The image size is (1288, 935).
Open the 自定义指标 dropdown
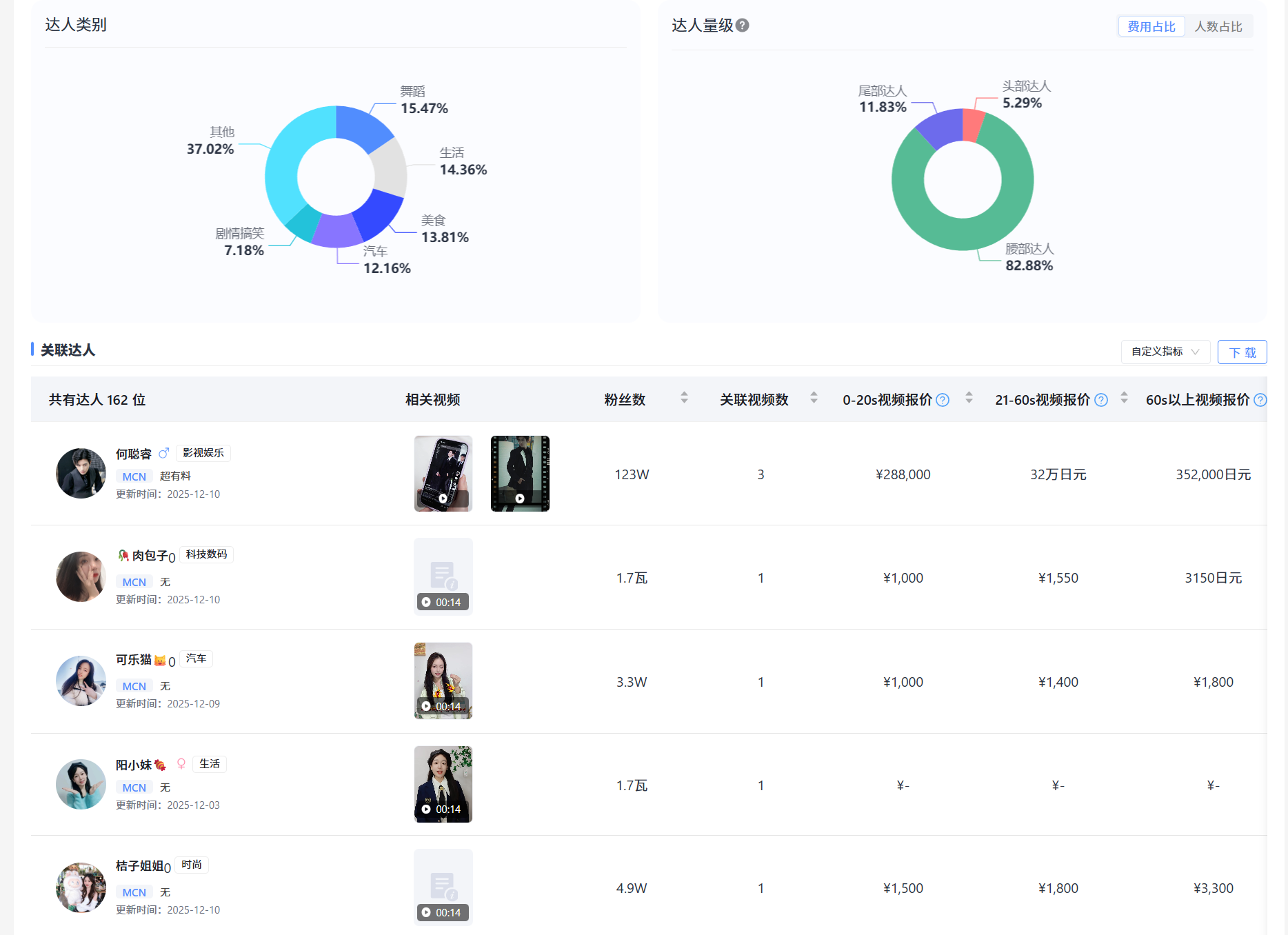(x=1165, y=352)
